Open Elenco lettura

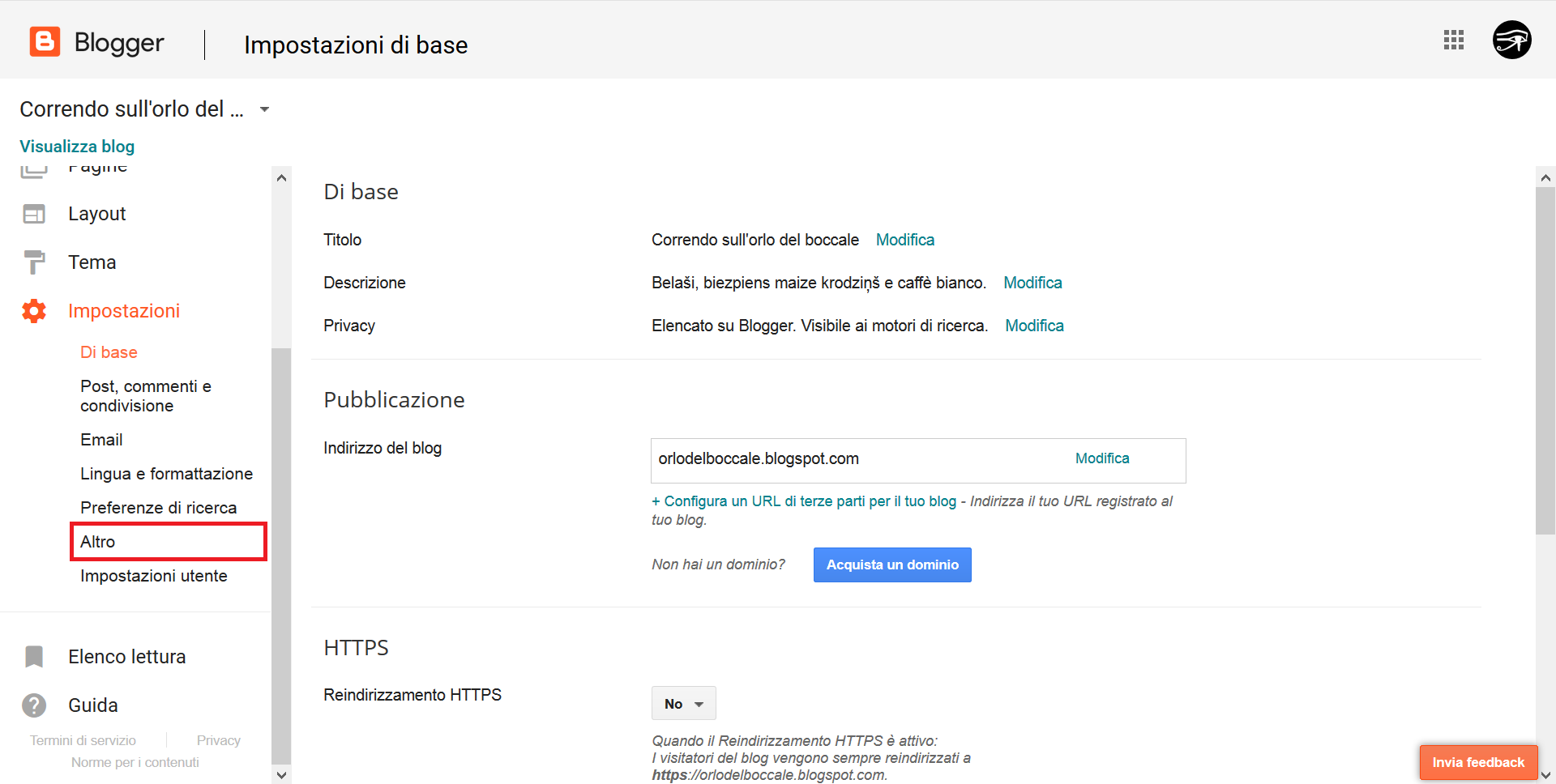point(127,657)
